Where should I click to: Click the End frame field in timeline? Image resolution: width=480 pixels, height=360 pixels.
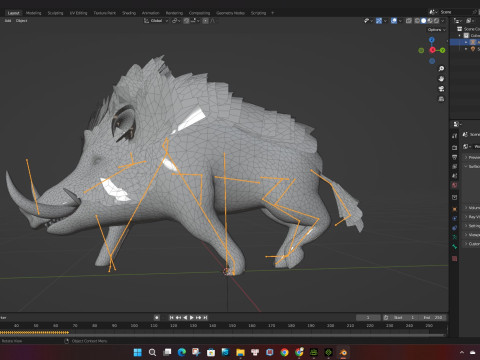432,317
